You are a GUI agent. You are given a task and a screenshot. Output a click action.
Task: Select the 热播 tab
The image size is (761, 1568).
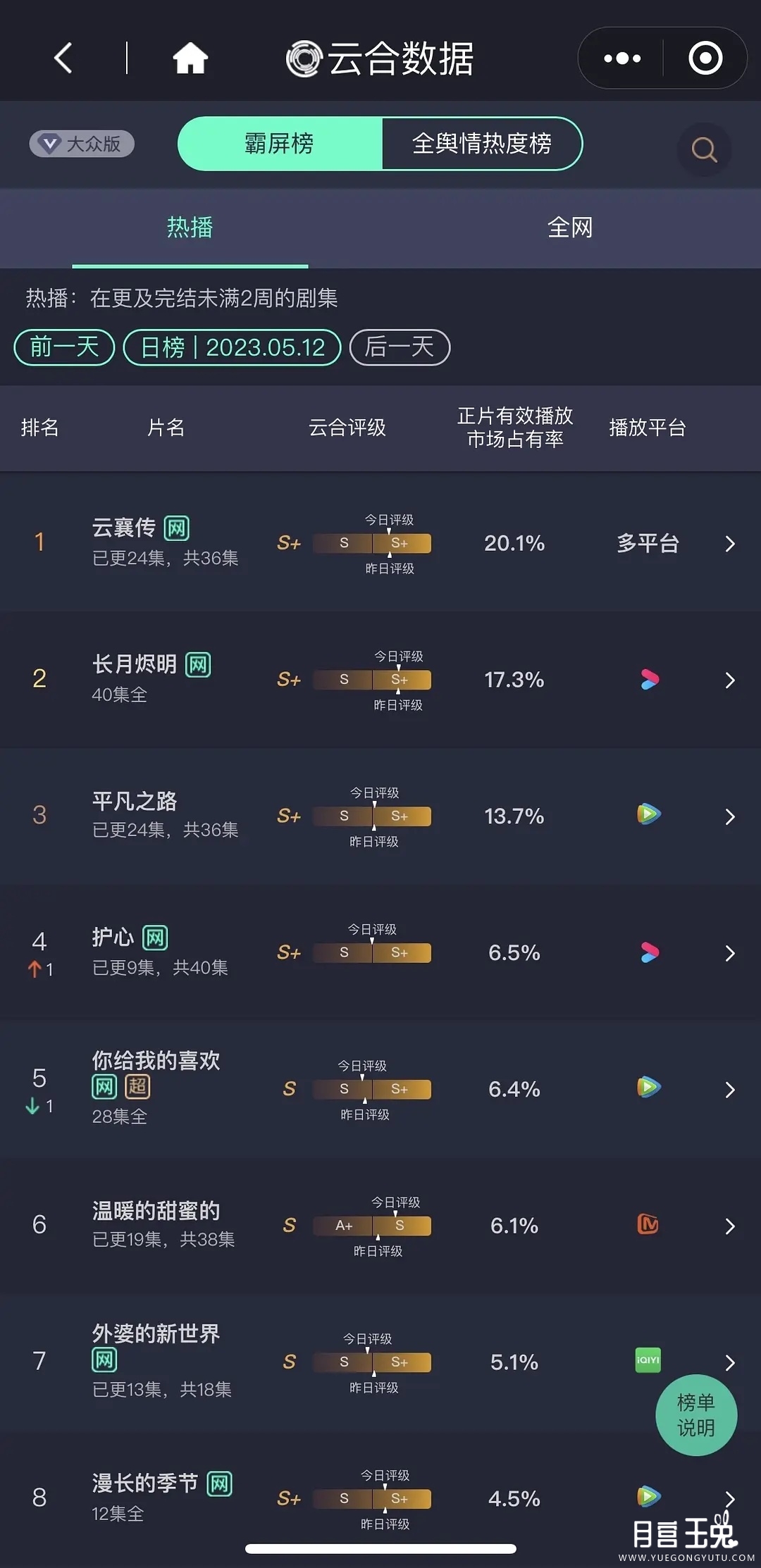point(190,228)
